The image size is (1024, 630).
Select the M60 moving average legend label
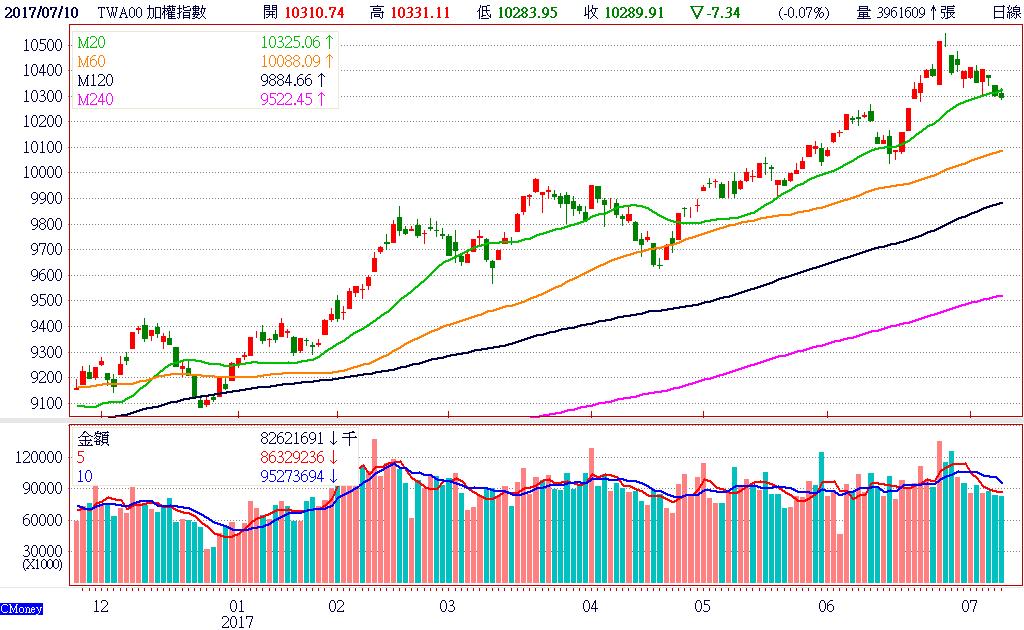pos(91,62)
